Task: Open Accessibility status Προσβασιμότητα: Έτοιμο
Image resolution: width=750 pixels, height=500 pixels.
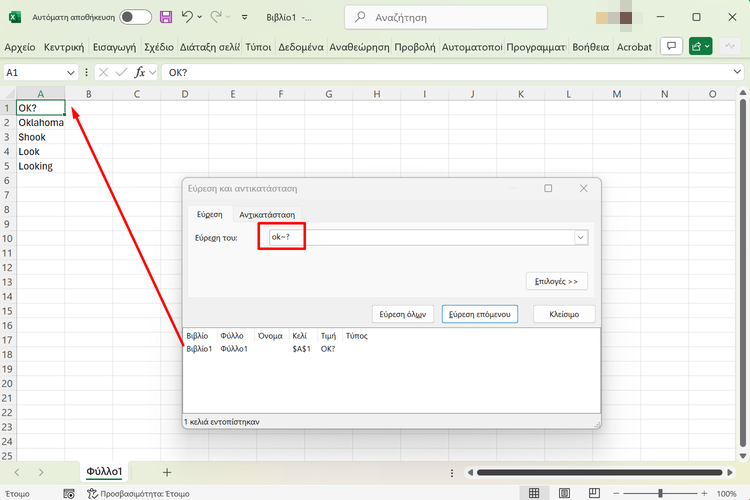Action: click(x=138, y=493)
